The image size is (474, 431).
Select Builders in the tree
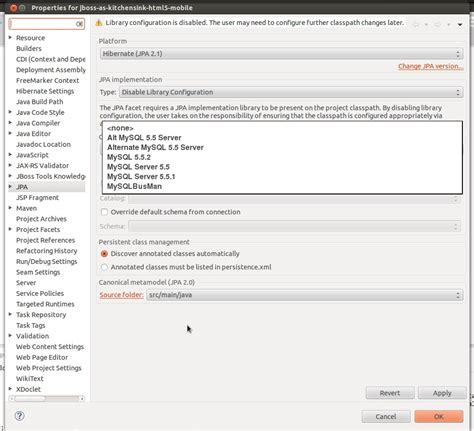[x=29, y=48]
